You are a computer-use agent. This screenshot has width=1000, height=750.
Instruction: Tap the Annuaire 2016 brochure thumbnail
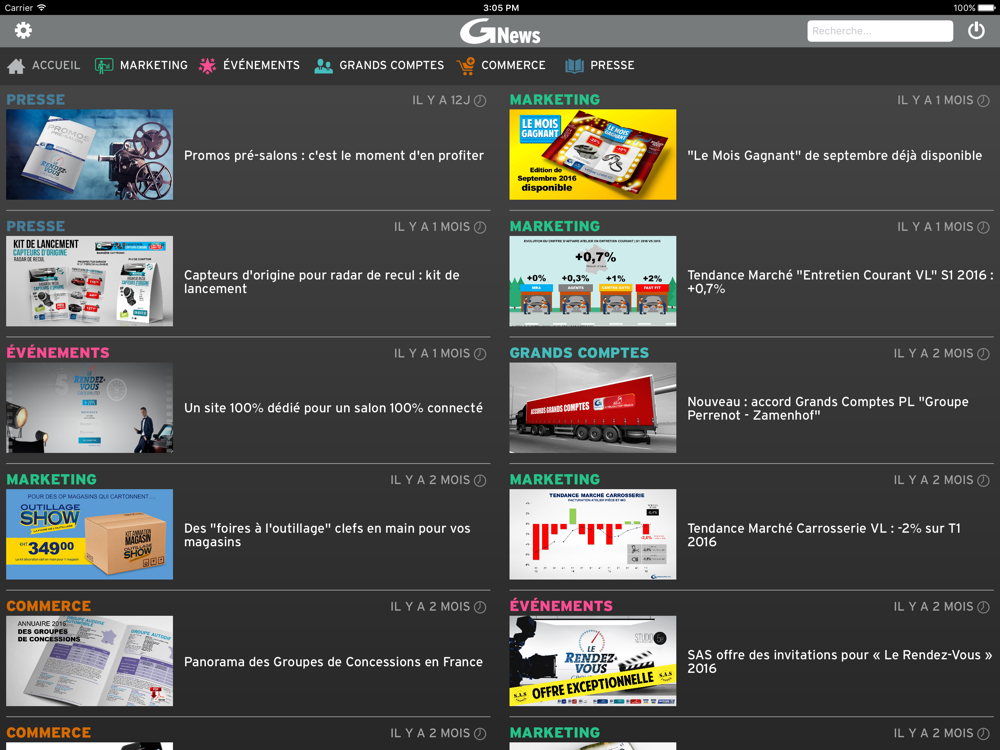click(x=89, y=661)
